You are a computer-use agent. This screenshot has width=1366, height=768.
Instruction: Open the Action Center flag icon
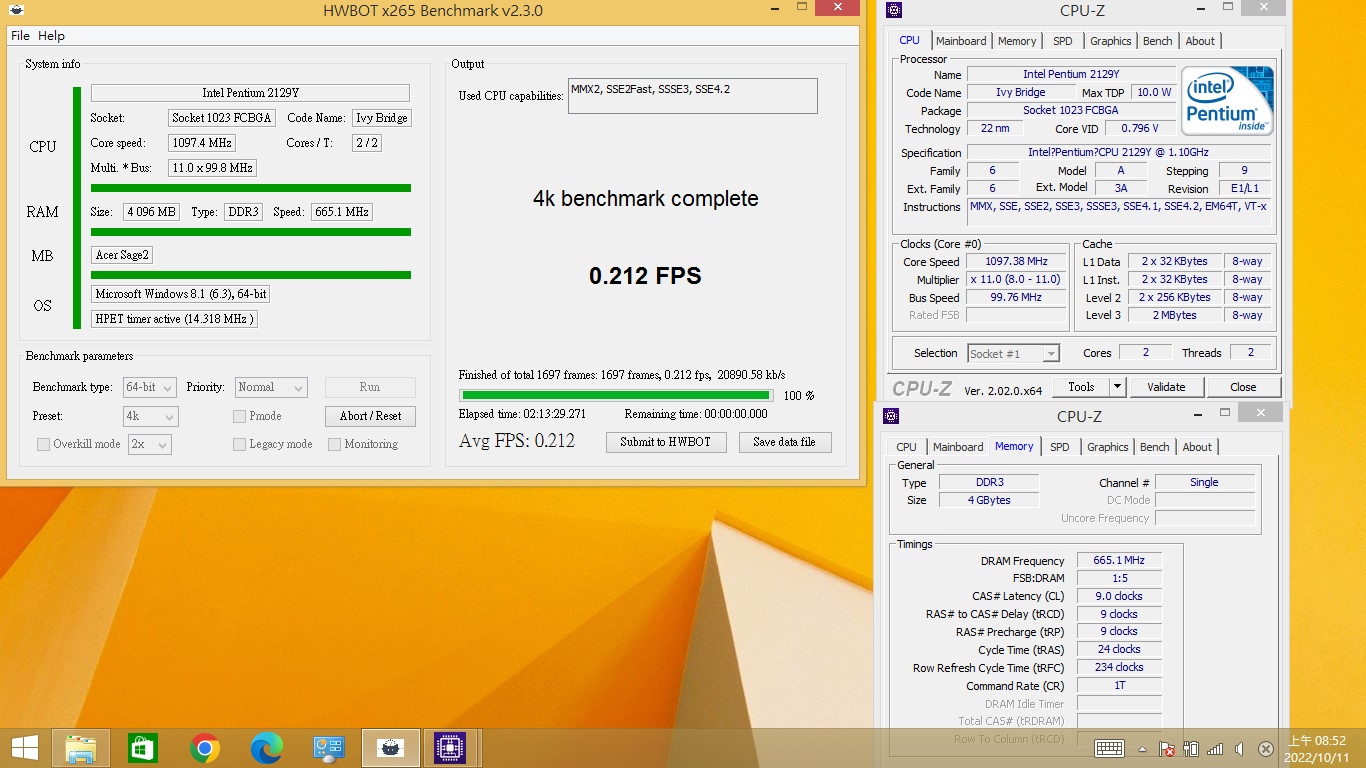(1166, 748)
